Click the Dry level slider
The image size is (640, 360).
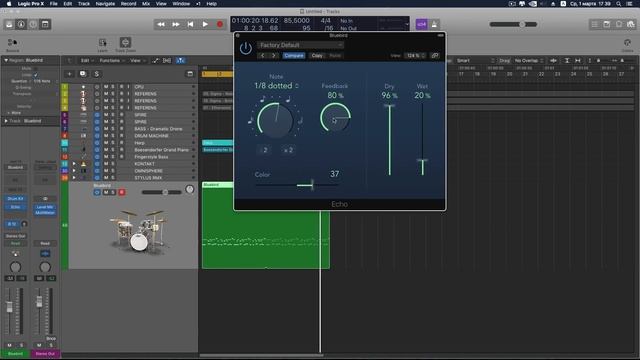click(x=390, y=140)
